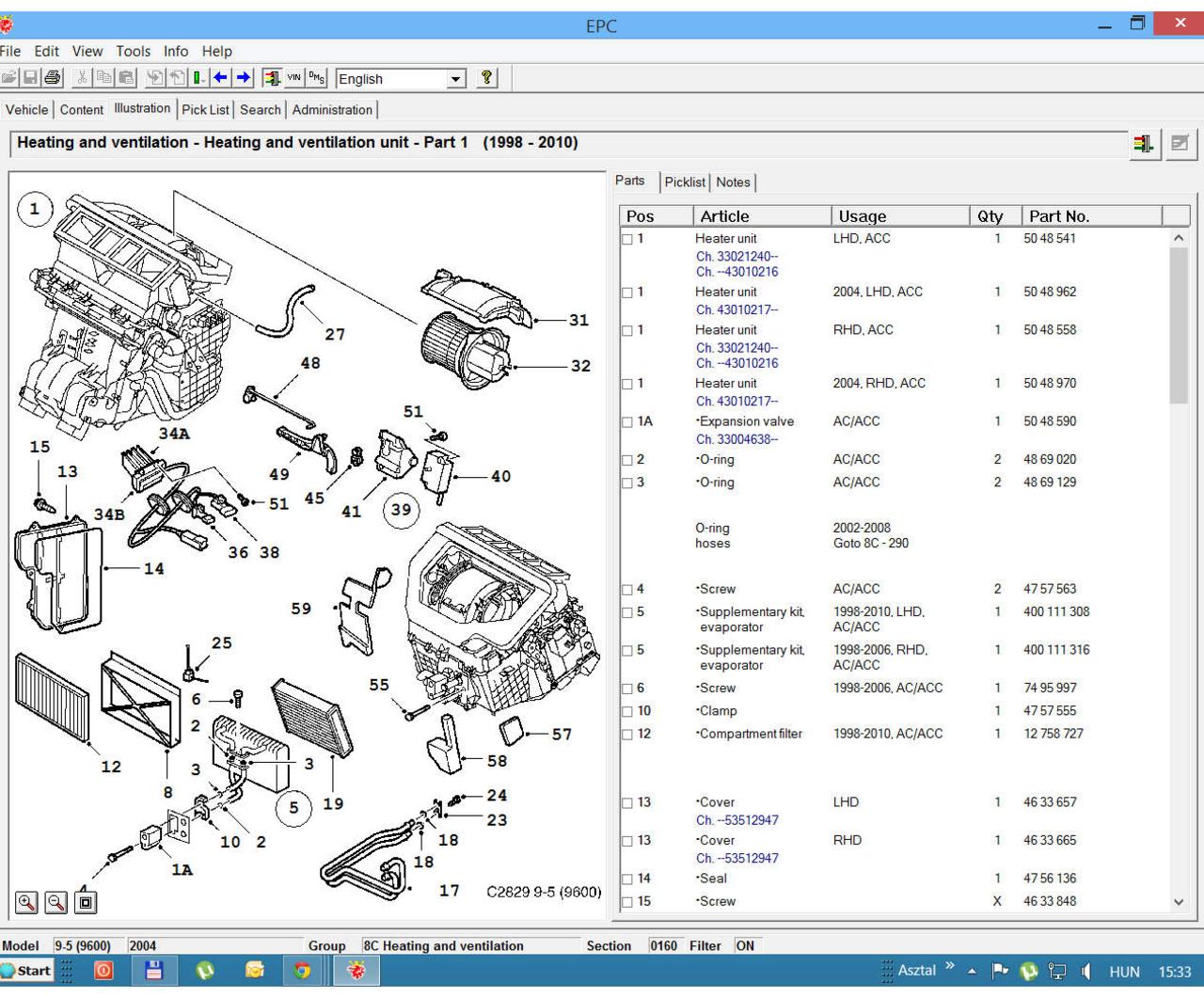Open the Tools menu
The image size is (1204, 998).
coord(134,51)
